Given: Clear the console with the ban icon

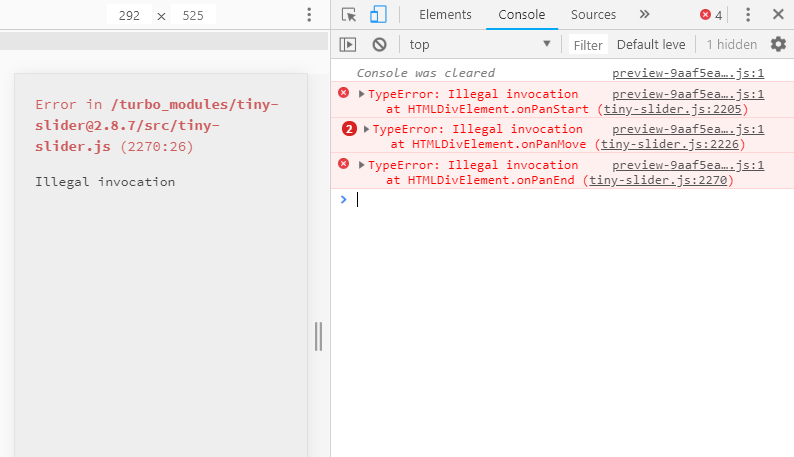Looking at the screenshot, I should [379, 45].
